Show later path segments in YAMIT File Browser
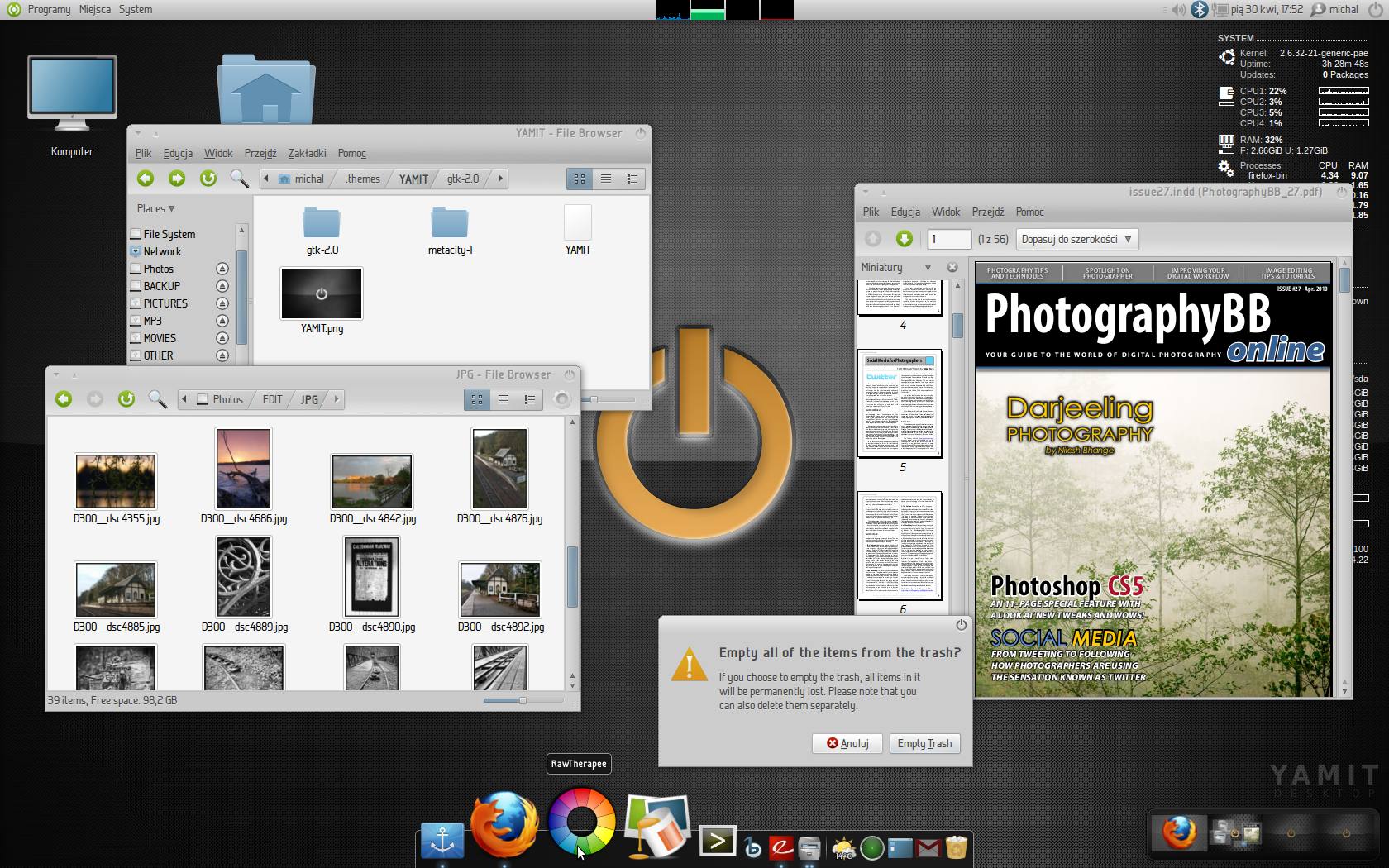Image resolution: width=1389 pixels, height=868 pixels. tap(499, 179)
